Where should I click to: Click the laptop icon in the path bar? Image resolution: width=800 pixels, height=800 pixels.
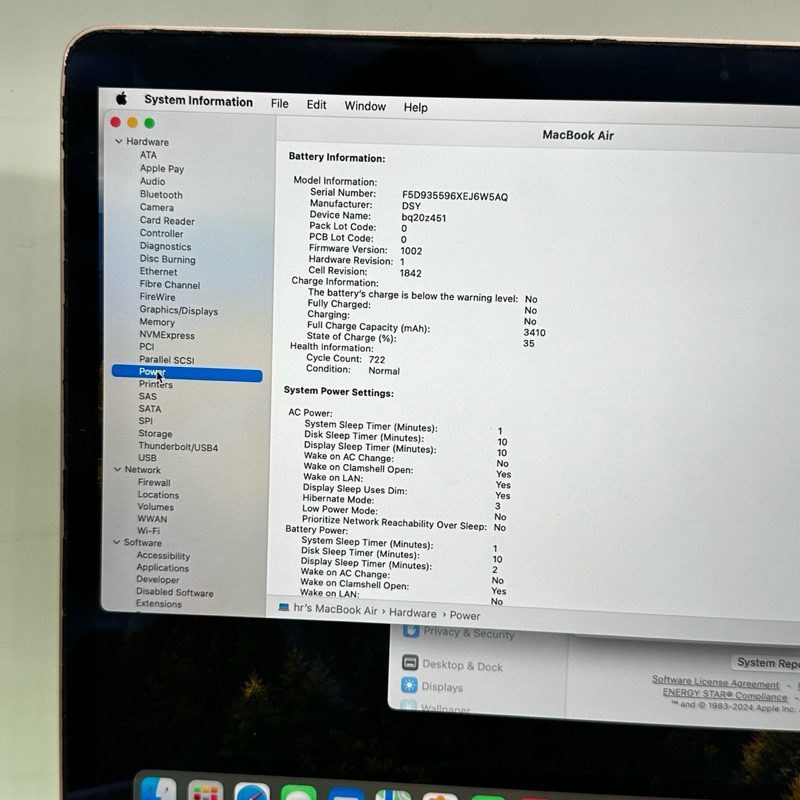coord(284,608)
